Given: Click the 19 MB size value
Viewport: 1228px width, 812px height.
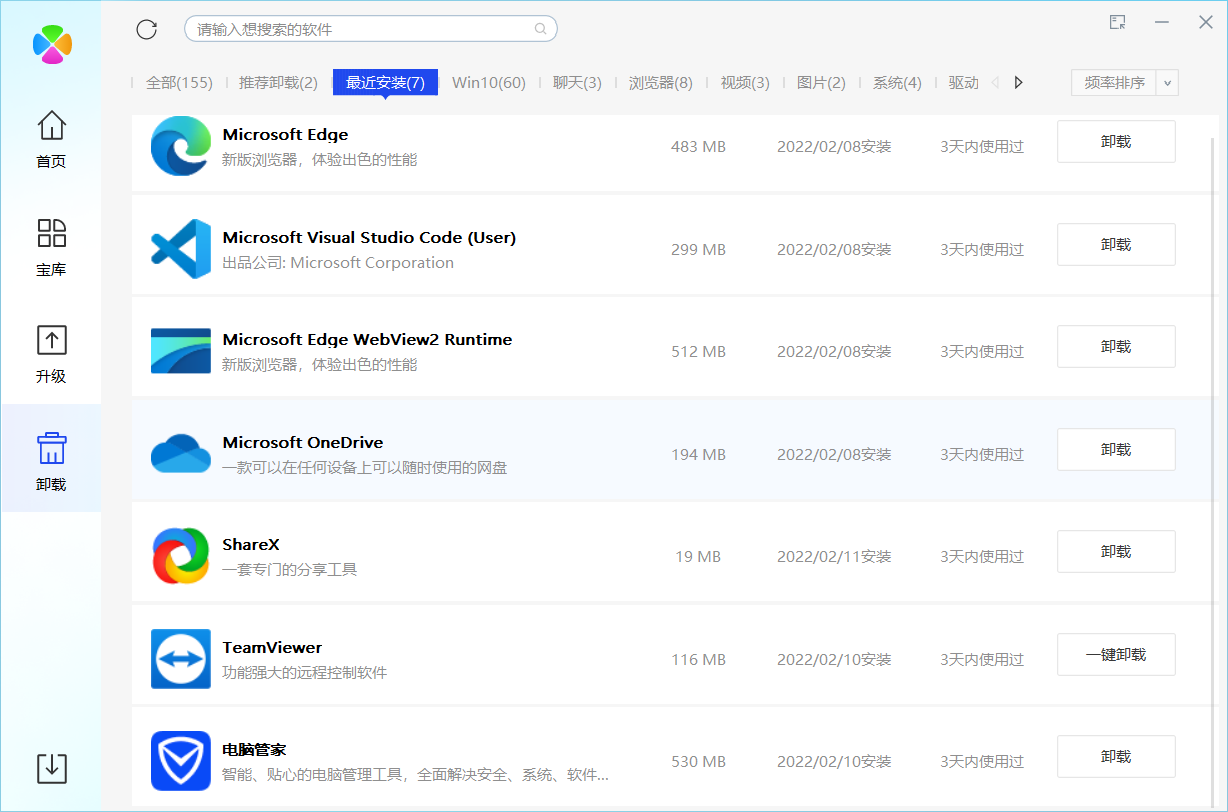Looking at the screenshot, I should [x=698, y=557].
